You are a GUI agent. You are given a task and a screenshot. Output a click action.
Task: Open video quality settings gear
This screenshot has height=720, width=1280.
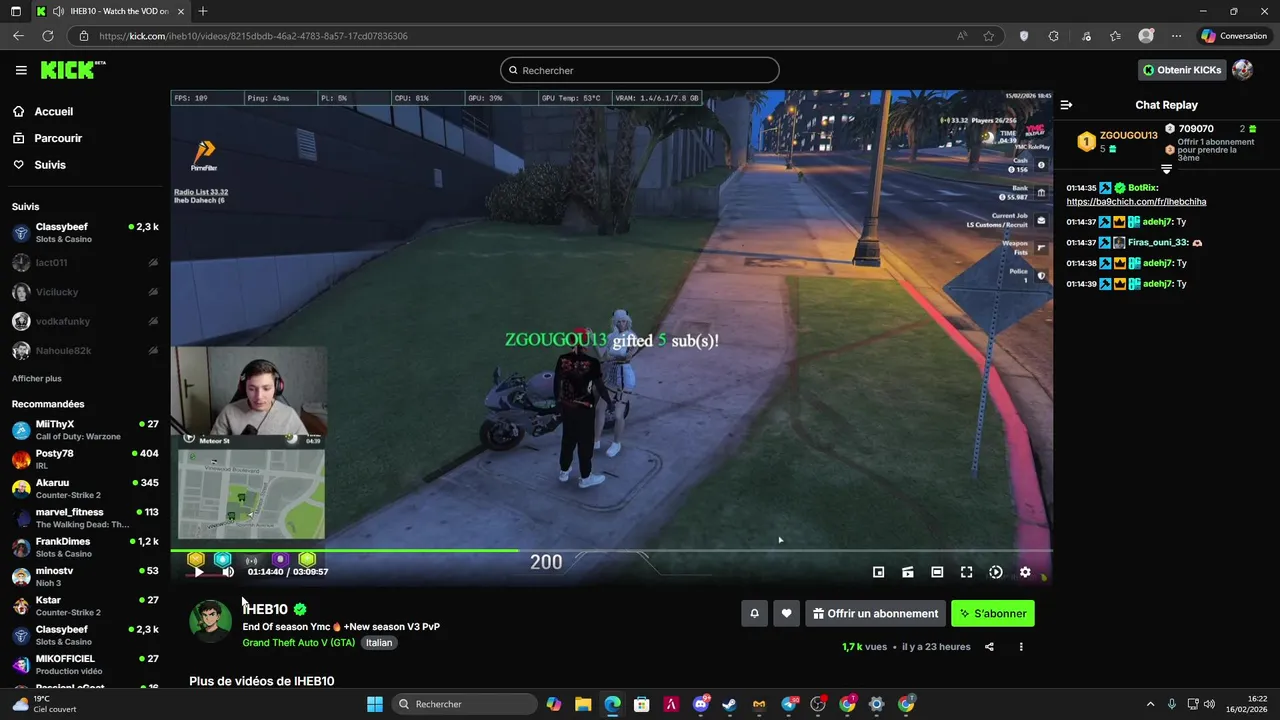(1025, 572)
